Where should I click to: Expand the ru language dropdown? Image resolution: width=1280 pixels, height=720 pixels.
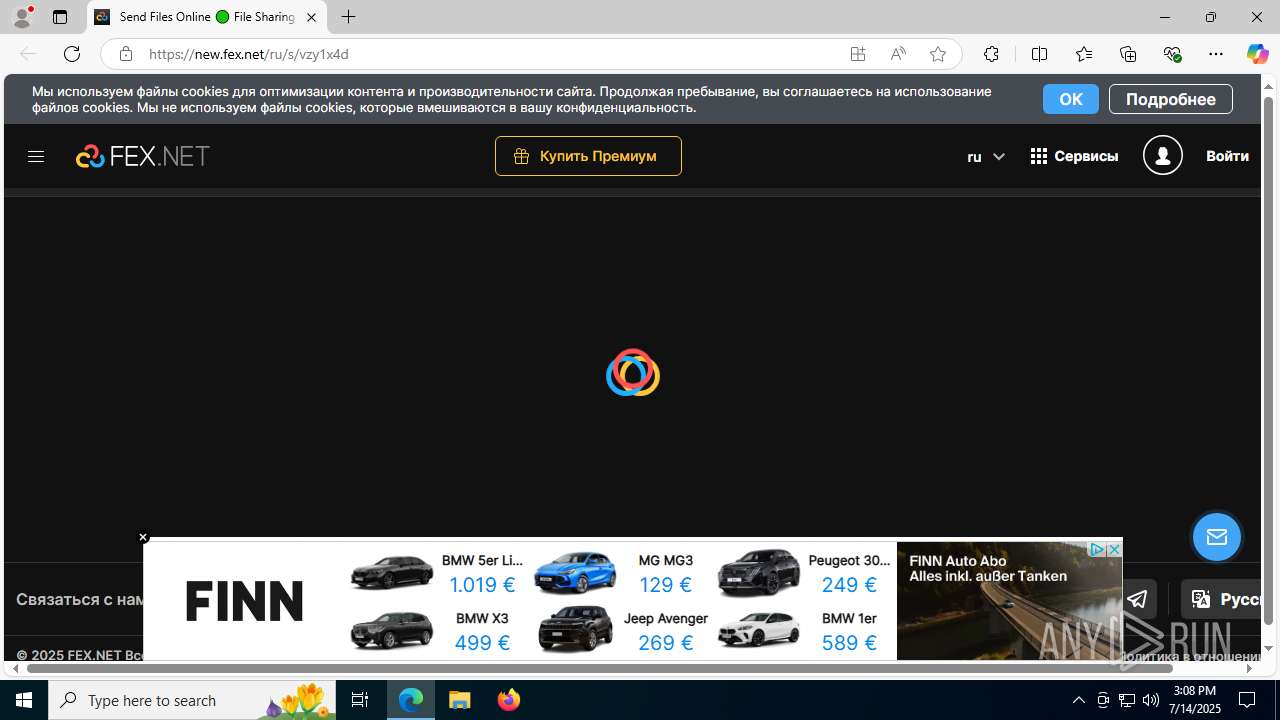tap(986, 156)
